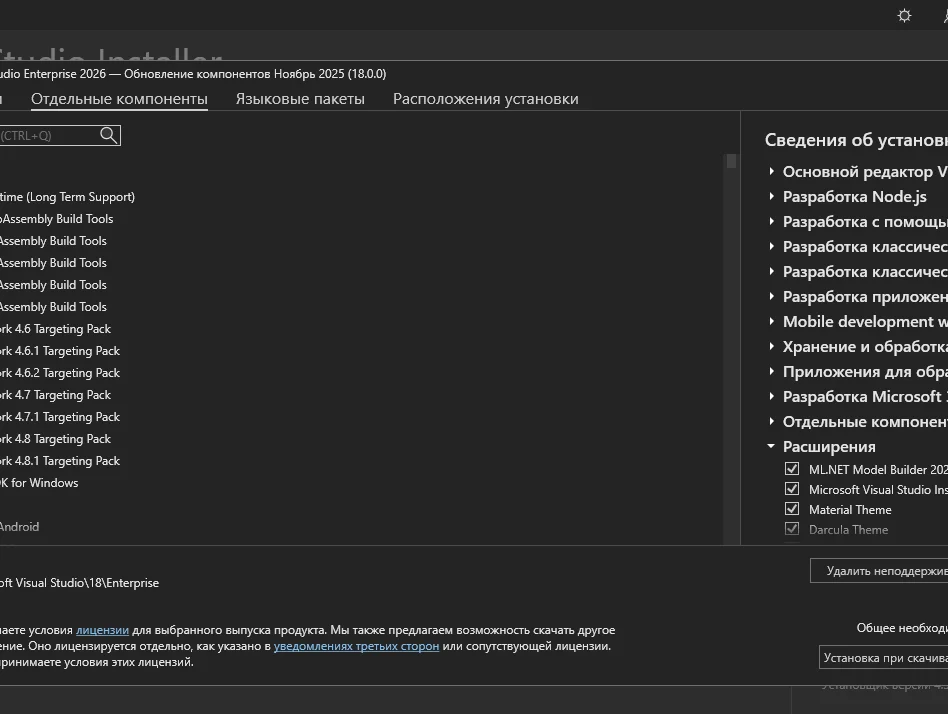
Task: Select the 4.8.1 Targeting Pack item
Action: pos(60,461)
